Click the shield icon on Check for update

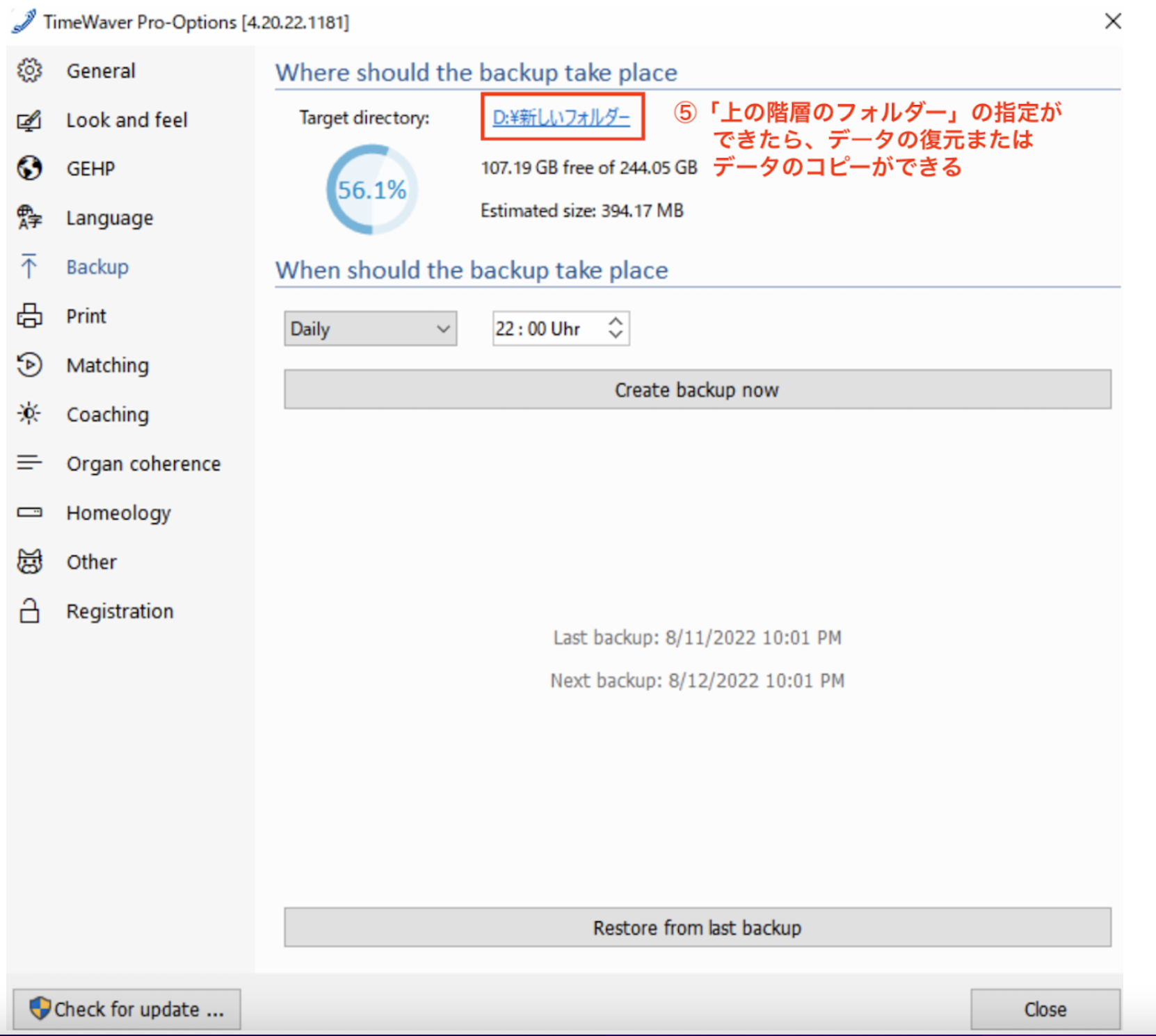(x=40, y=1008)
